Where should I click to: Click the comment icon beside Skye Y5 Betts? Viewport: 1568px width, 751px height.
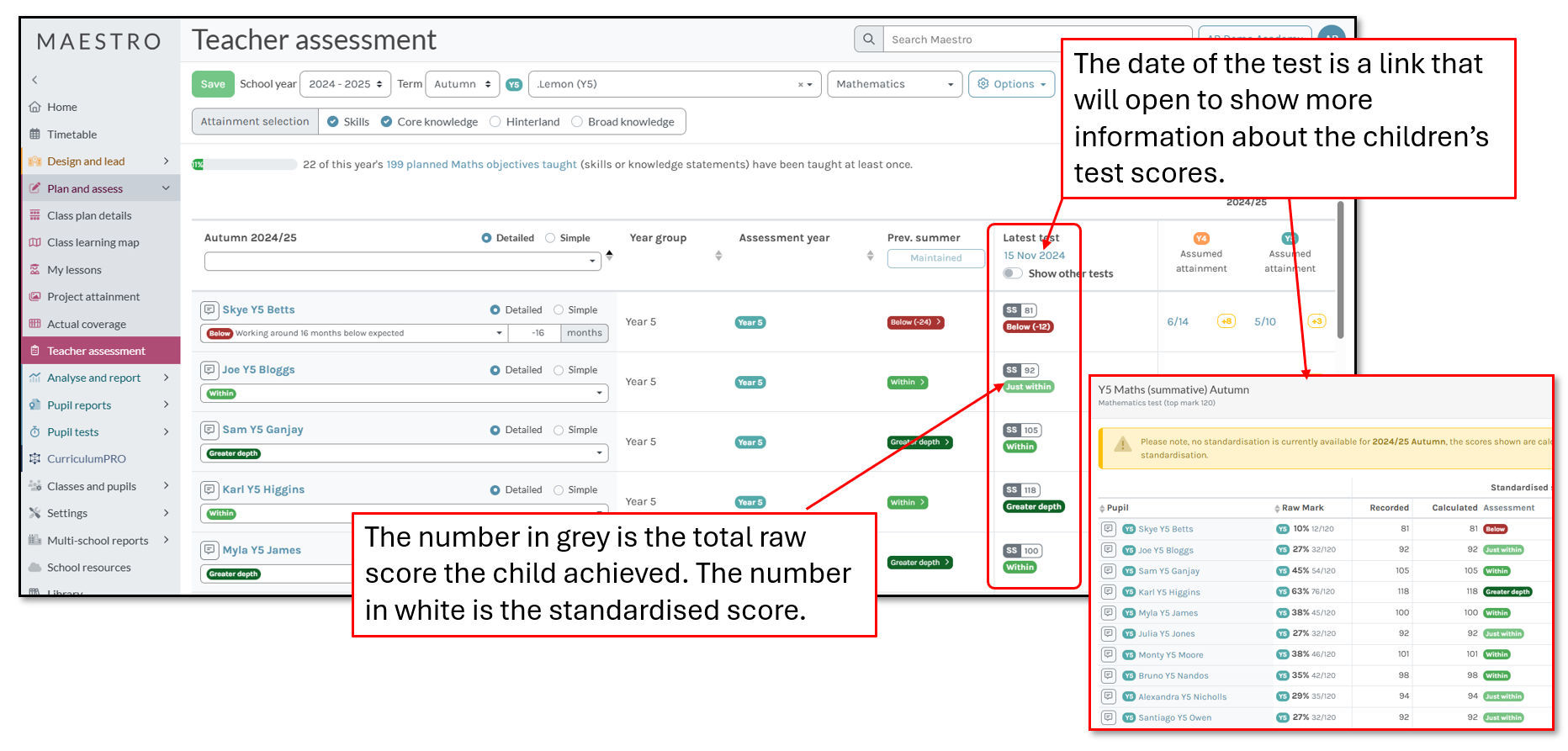(x=209, y=310)
